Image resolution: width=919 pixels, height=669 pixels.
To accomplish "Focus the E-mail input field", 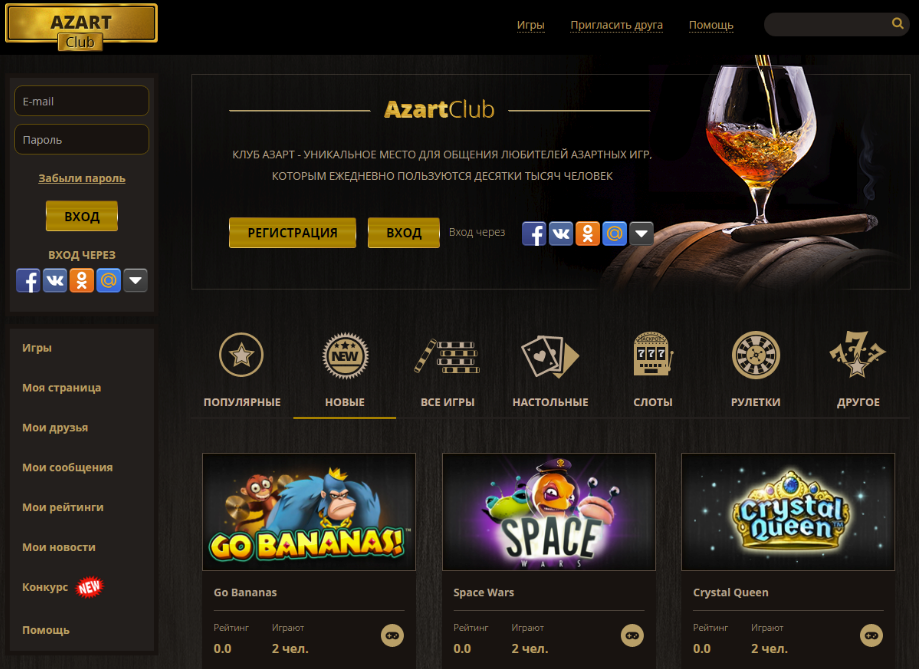I will tap(81, 101).
